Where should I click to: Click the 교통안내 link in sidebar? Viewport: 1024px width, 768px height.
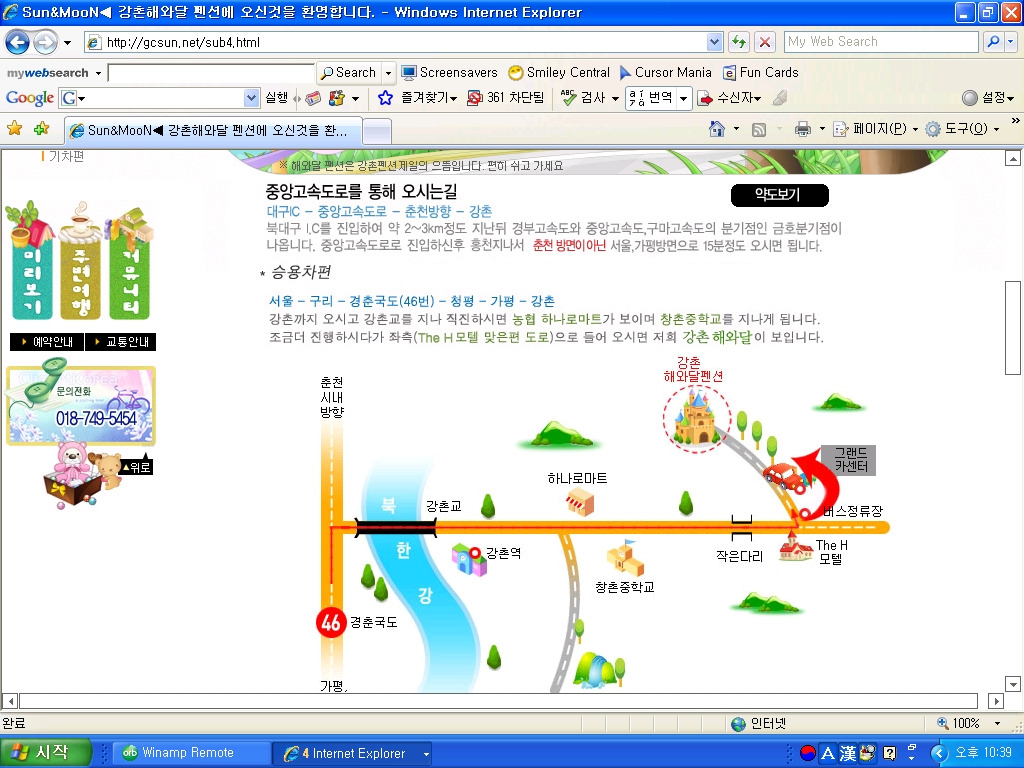[120, 342]
